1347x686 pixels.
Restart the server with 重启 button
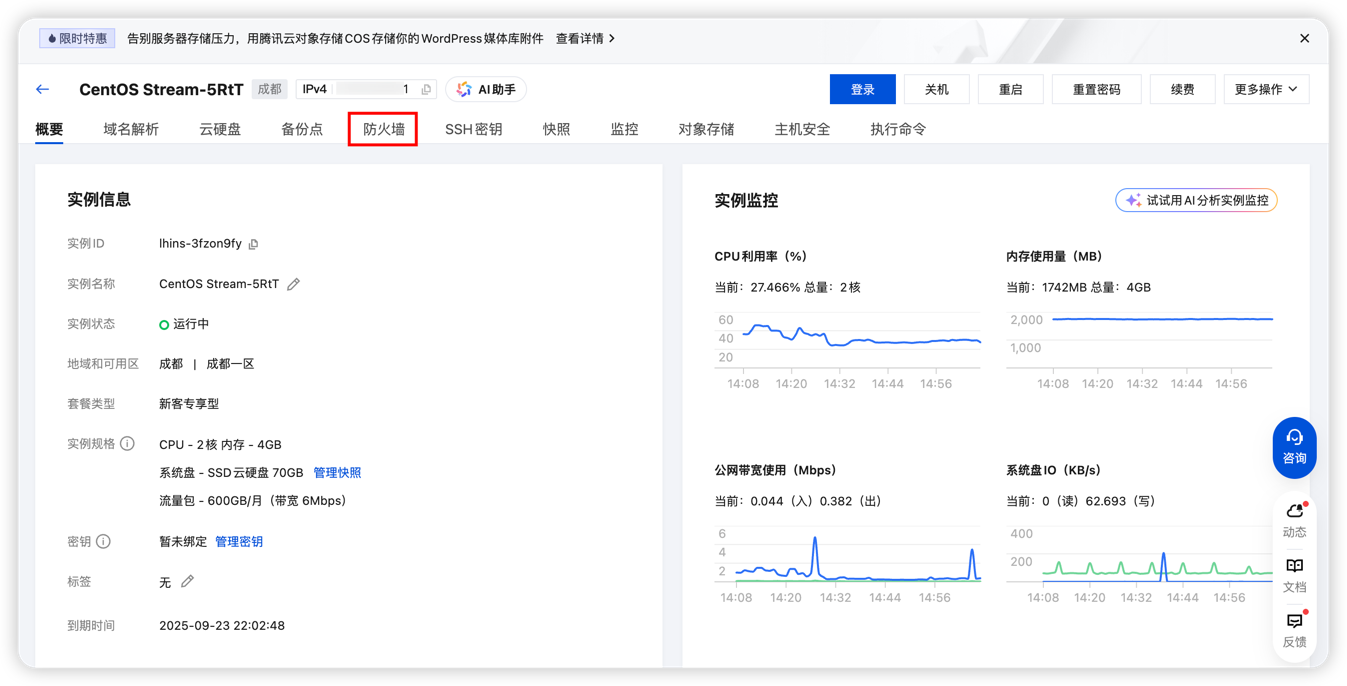(x=1010, y=89)
